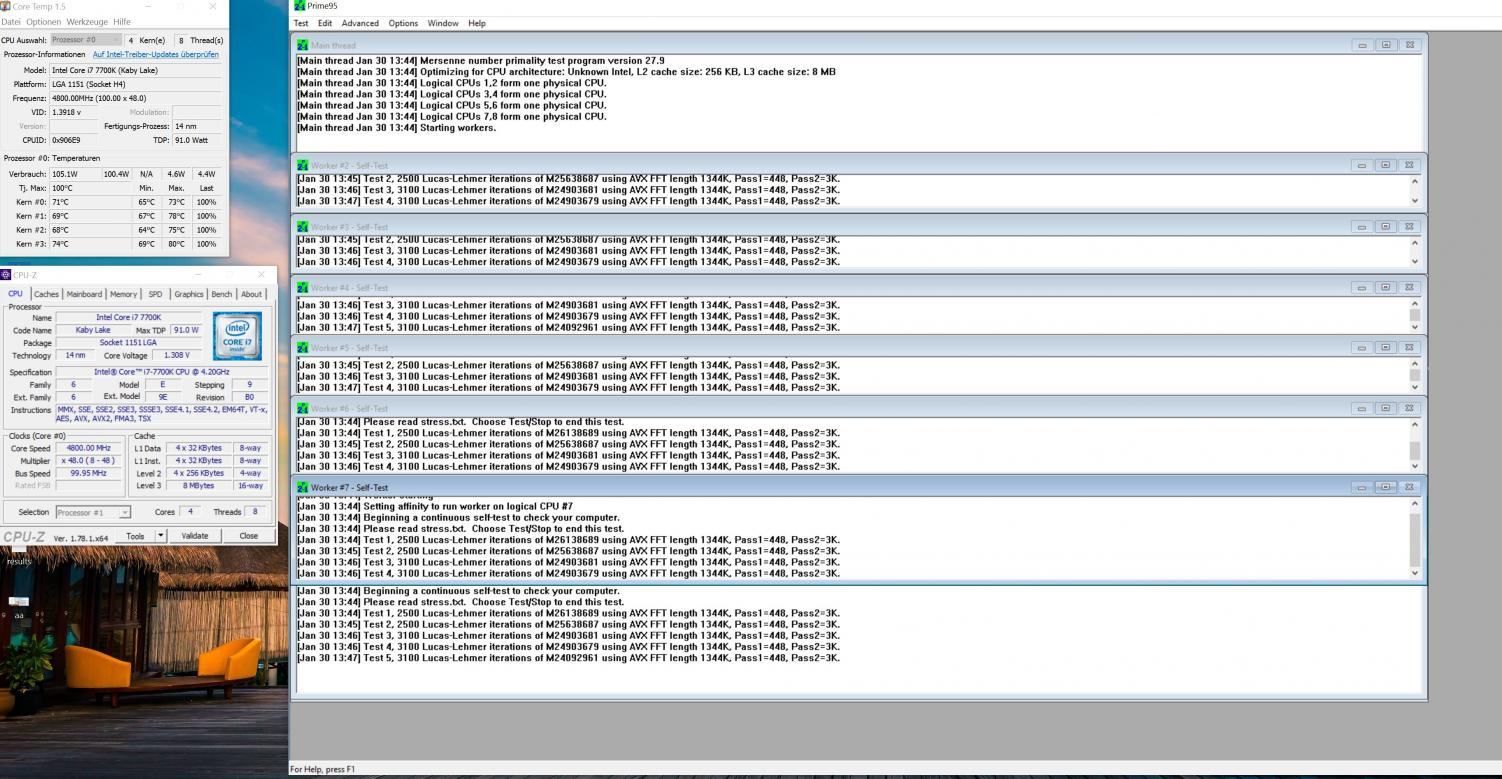Switch to the About tab in CPU-Z
This screenshot has width=1502, height=779.
(251, 294)
